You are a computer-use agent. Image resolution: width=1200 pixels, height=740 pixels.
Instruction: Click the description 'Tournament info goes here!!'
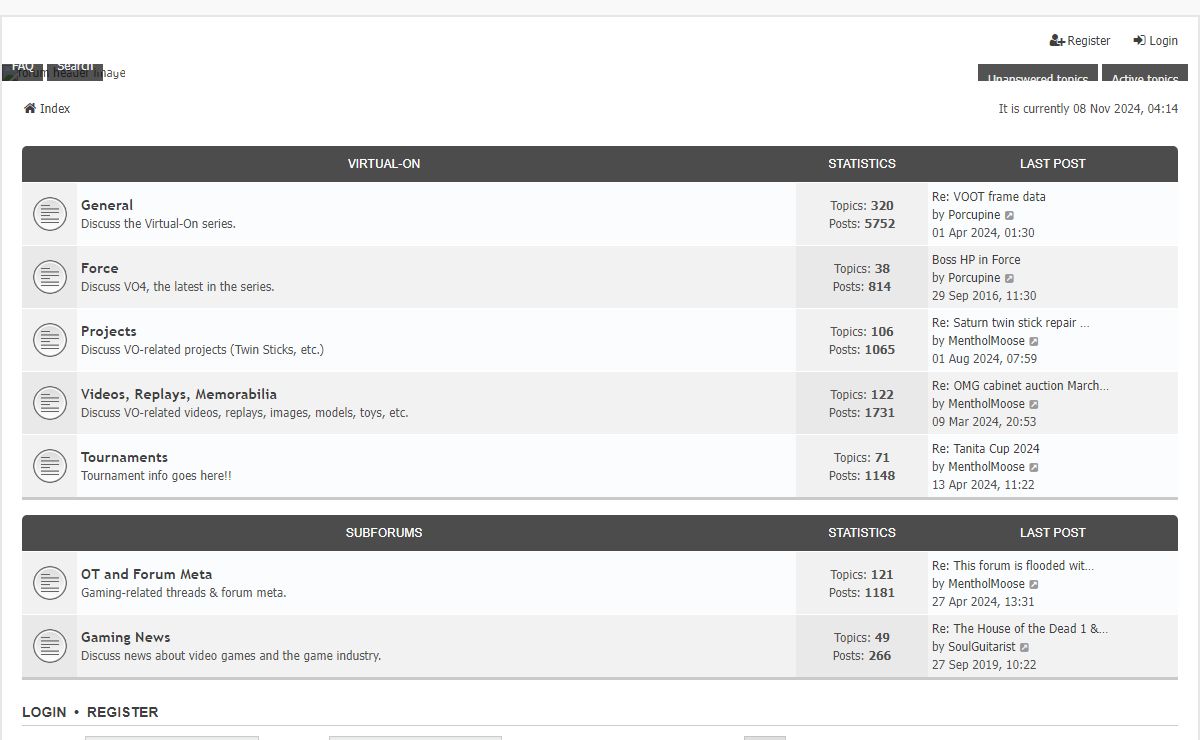pyautogui.click(x=156, y=476)
